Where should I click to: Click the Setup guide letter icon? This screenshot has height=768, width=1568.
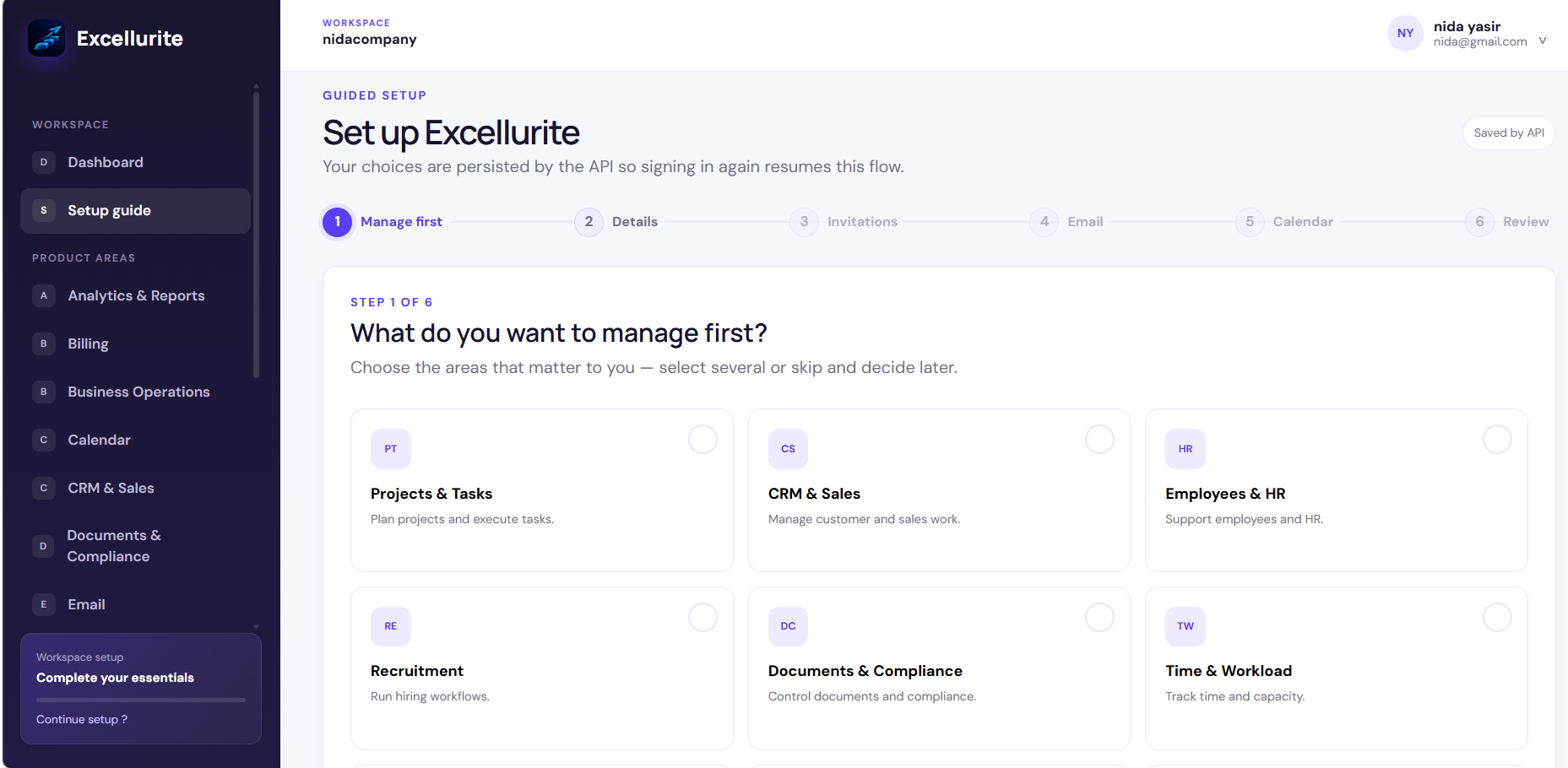(x=44, y=210)
